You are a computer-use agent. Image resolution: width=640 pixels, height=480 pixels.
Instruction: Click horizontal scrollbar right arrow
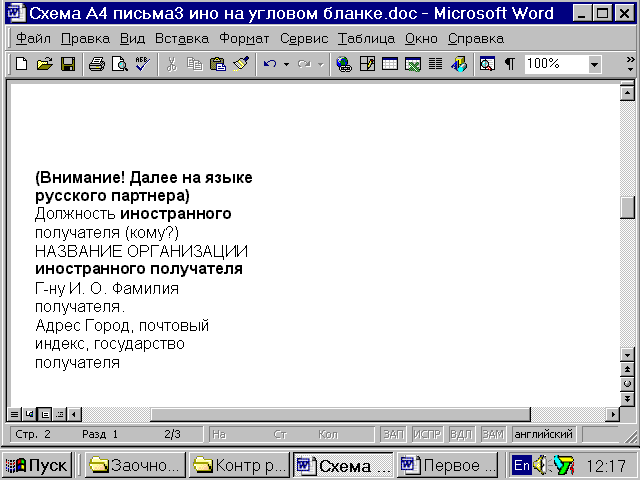pos(612,415)
